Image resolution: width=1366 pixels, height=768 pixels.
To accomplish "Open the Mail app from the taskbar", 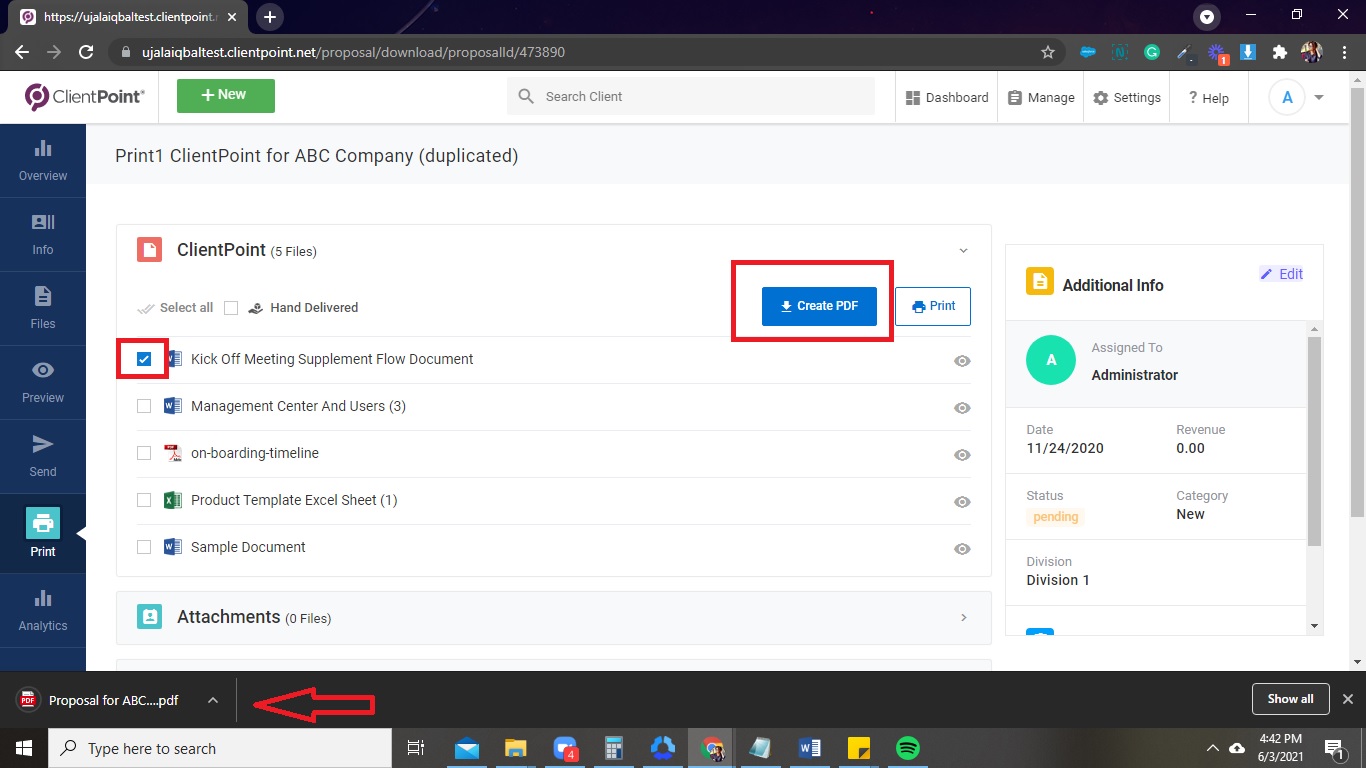I will click(467, 748).
